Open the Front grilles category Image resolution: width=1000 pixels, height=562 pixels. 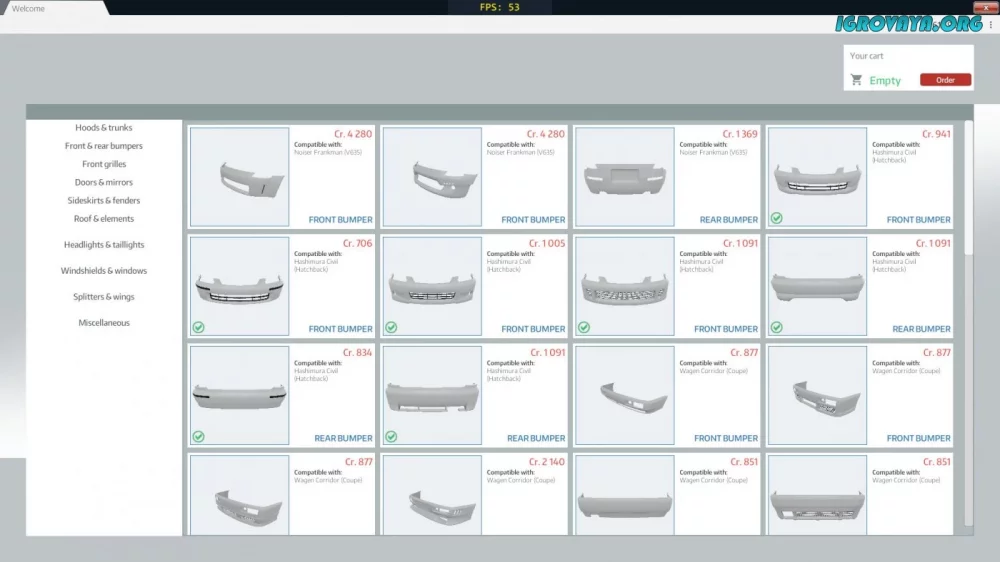pyautogui.click(x=104, y=164)
